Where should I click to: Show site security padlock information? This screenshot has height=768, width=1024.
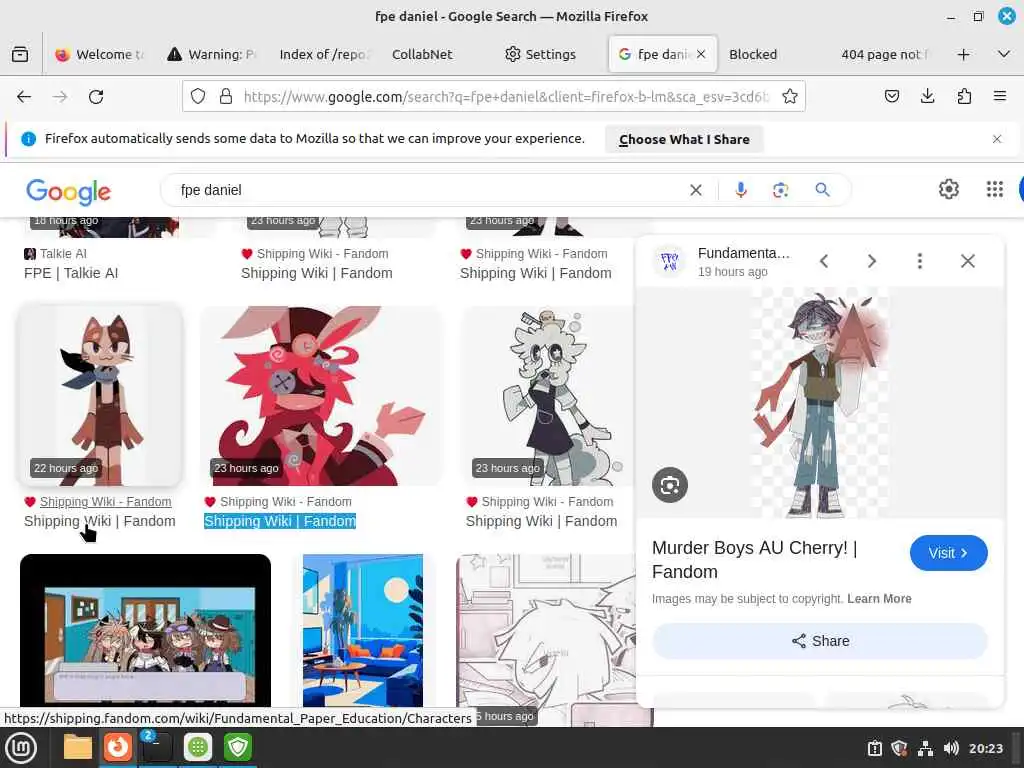point(226,97)
